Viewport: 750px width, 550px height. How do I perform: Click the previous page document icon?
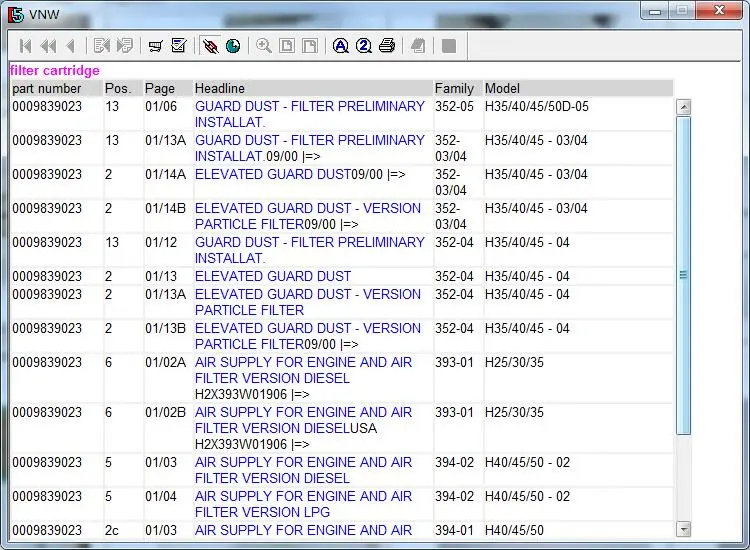pos(102,46)
